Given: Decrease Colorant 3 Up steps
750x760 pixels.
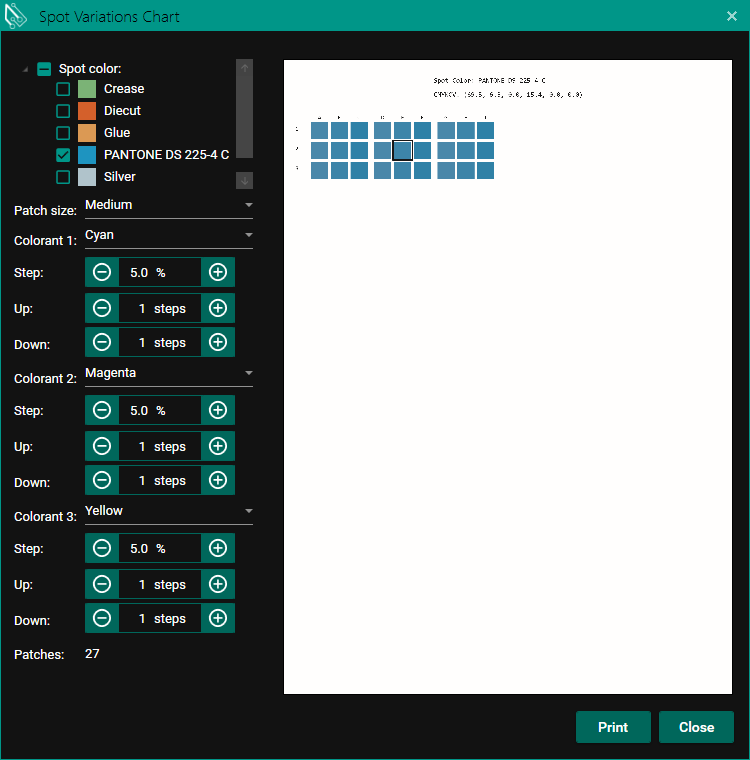Looking at the screenshot, I should (102, 585).
